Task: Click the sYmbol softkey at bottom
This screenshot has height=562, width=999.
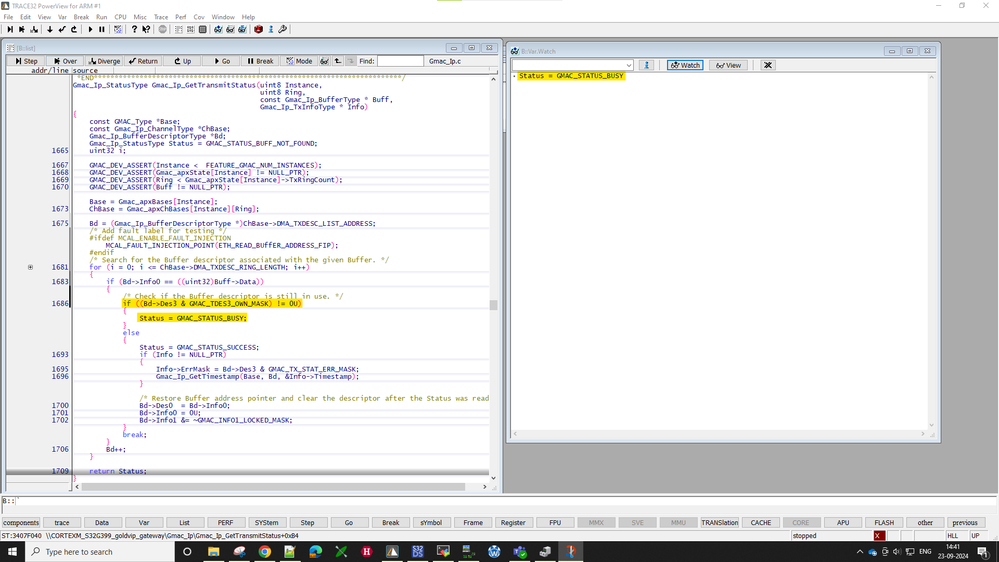Action: coord(431,522)
